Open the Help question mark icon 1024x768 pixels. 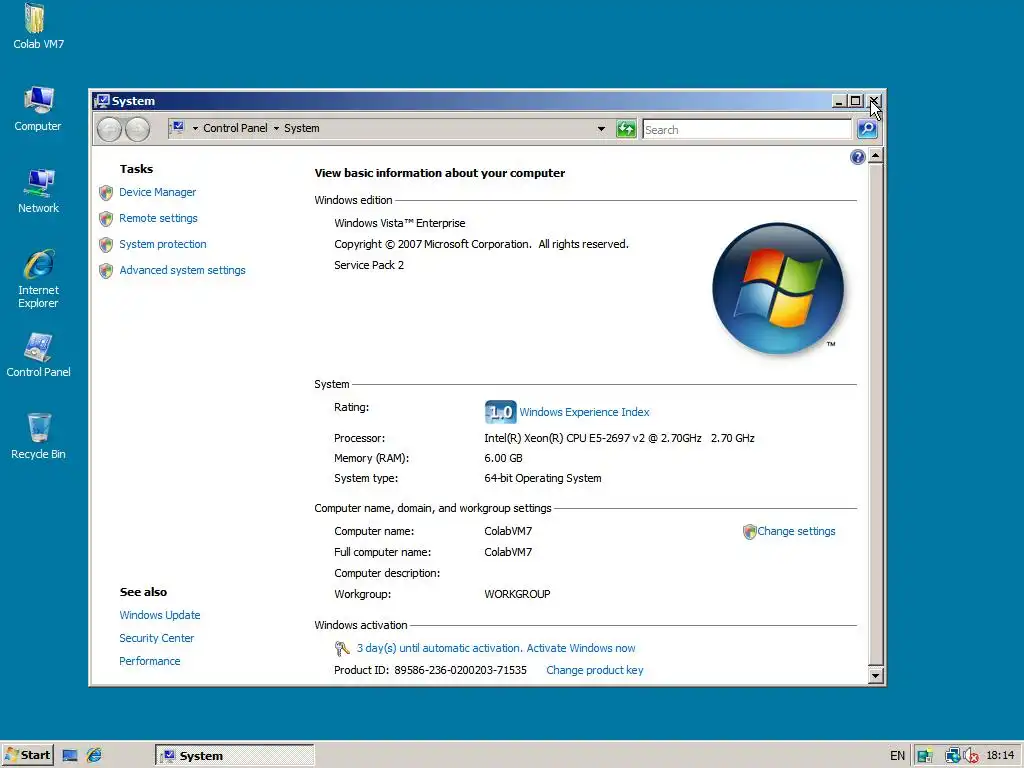[857, 157]
